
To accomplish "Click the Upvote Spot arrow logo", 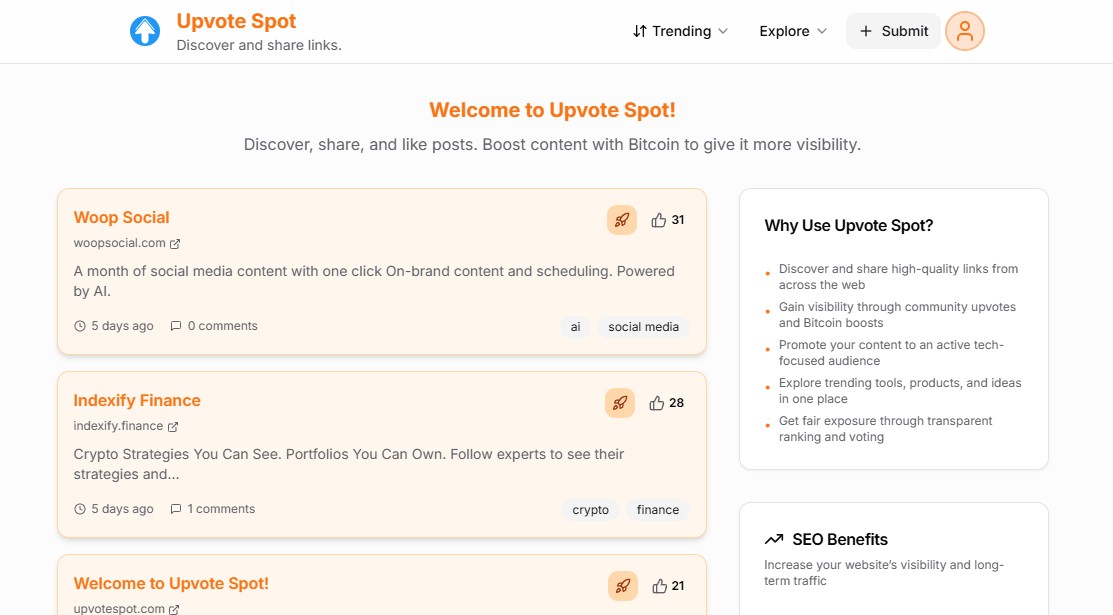I will (x=145, y=31).
